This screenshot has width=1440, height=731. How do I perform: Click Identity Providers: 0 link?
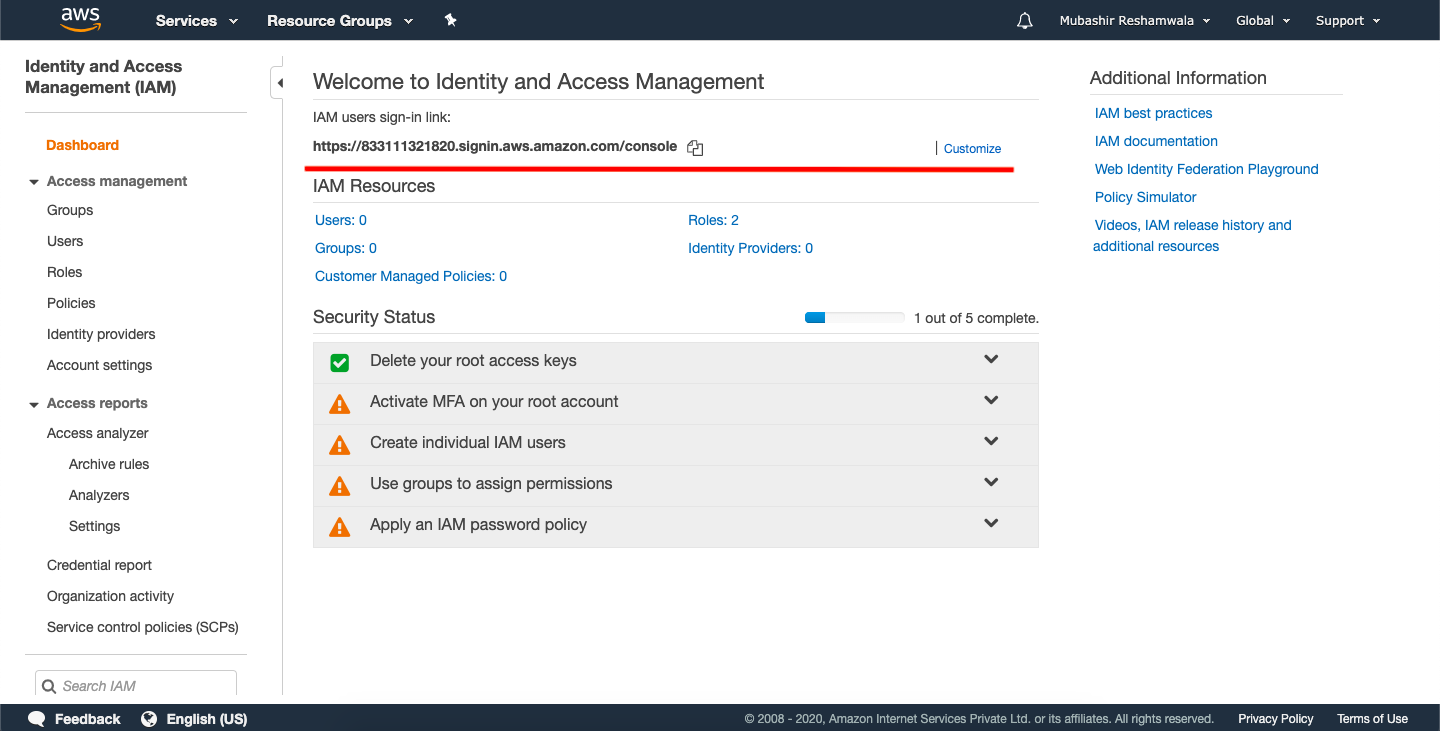(x=750, y=248)
